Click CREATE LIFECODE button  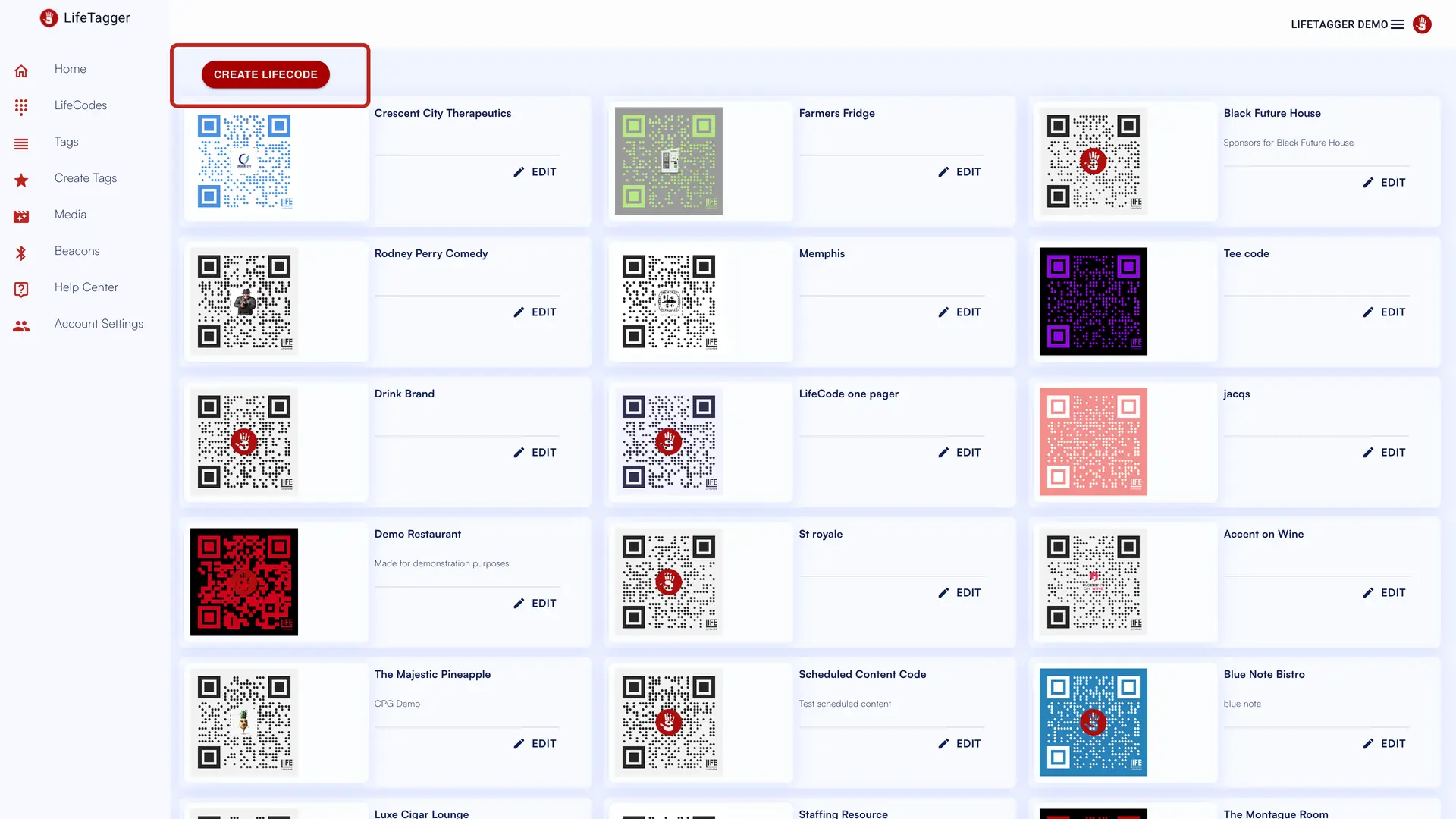pos(265,74)
